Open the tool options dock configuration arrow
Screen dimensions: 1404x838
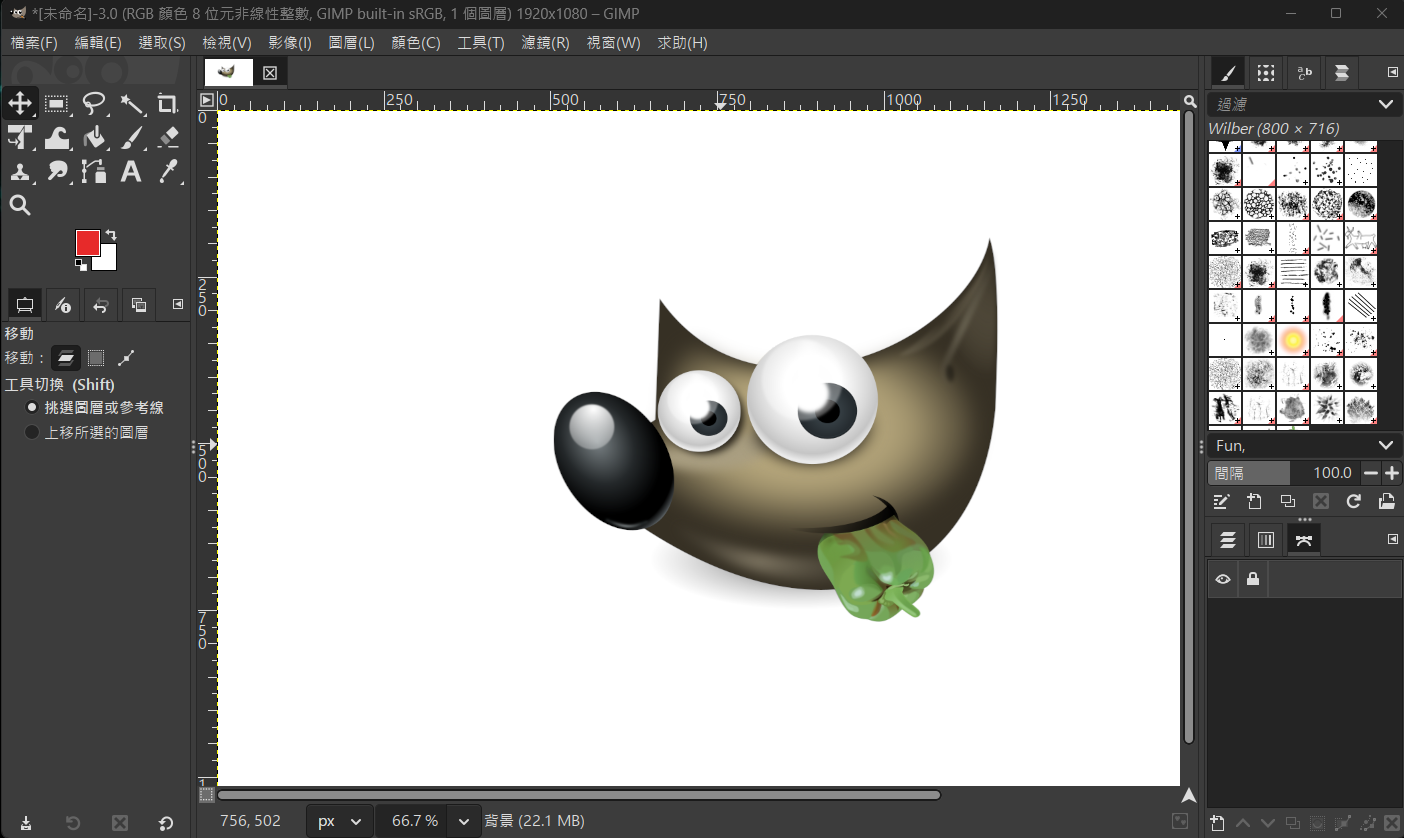coord(178,304)
